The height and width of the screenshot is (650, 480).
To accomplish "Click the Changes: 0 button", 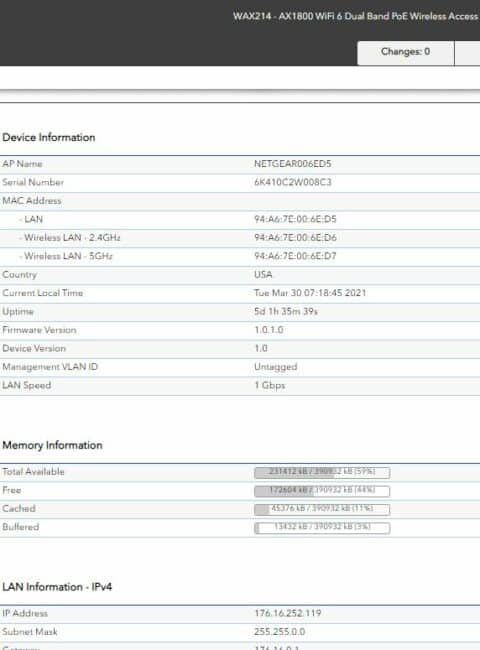I will (405, 52).
